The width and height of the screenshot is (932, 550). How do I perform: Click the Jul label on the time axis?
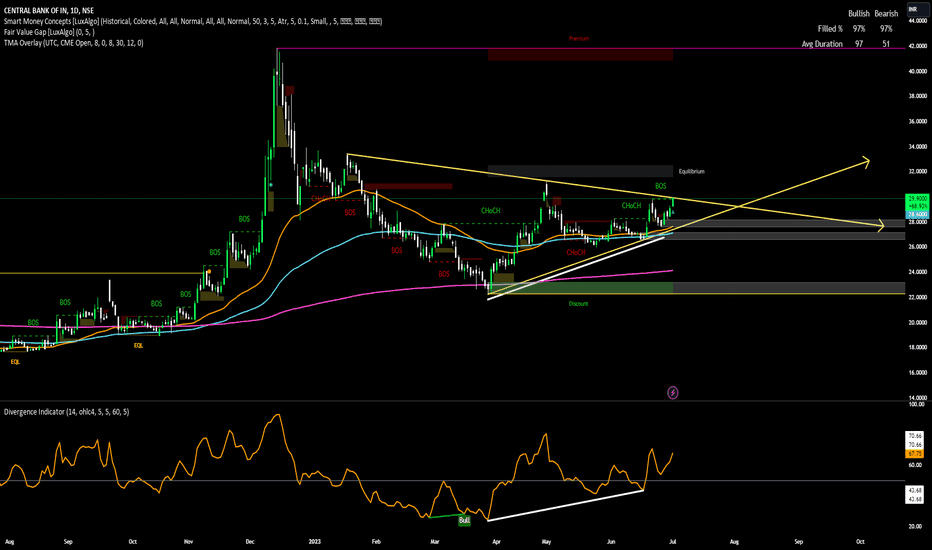[x=672, y=542]
